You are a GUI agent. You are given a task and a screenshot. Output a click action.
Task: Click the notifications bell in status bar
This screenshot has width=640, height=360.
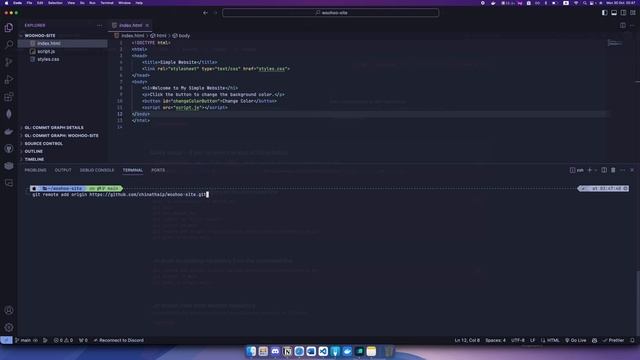coord(632,340)
